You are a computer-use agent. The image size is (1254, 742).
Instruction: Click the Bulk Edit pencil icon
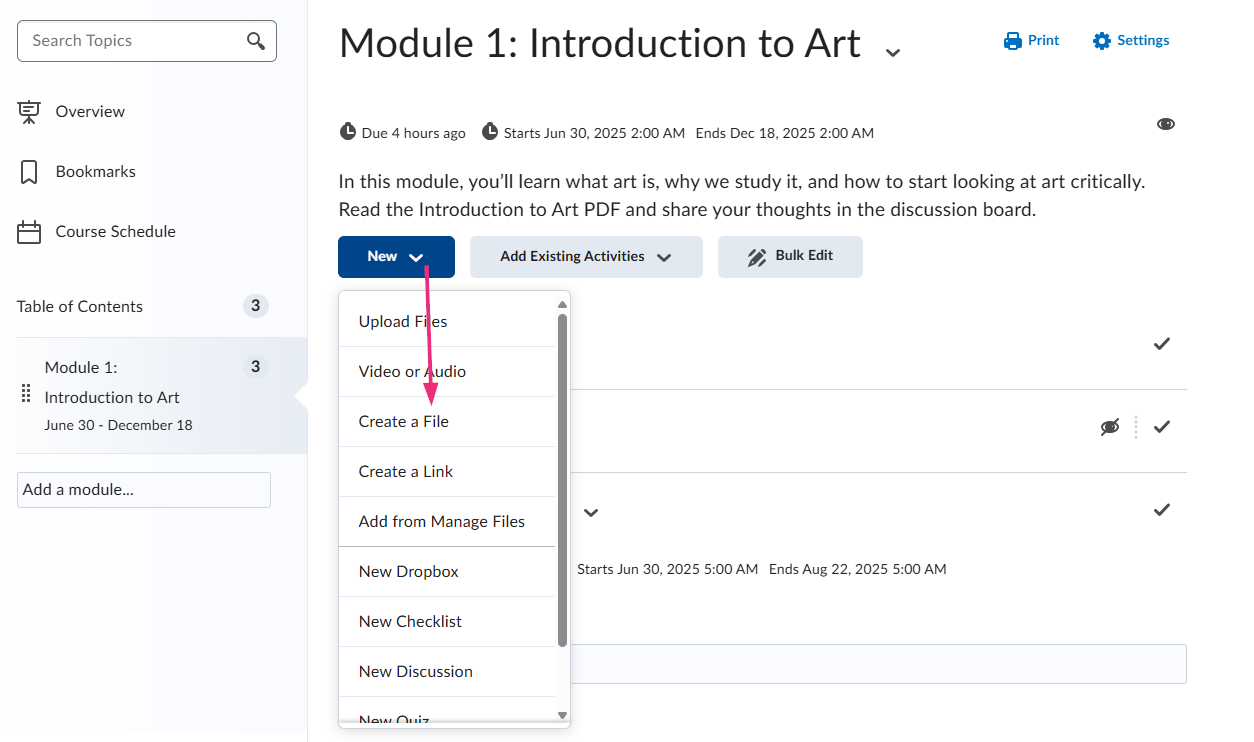pyautogui.click(x=757, y=257)
